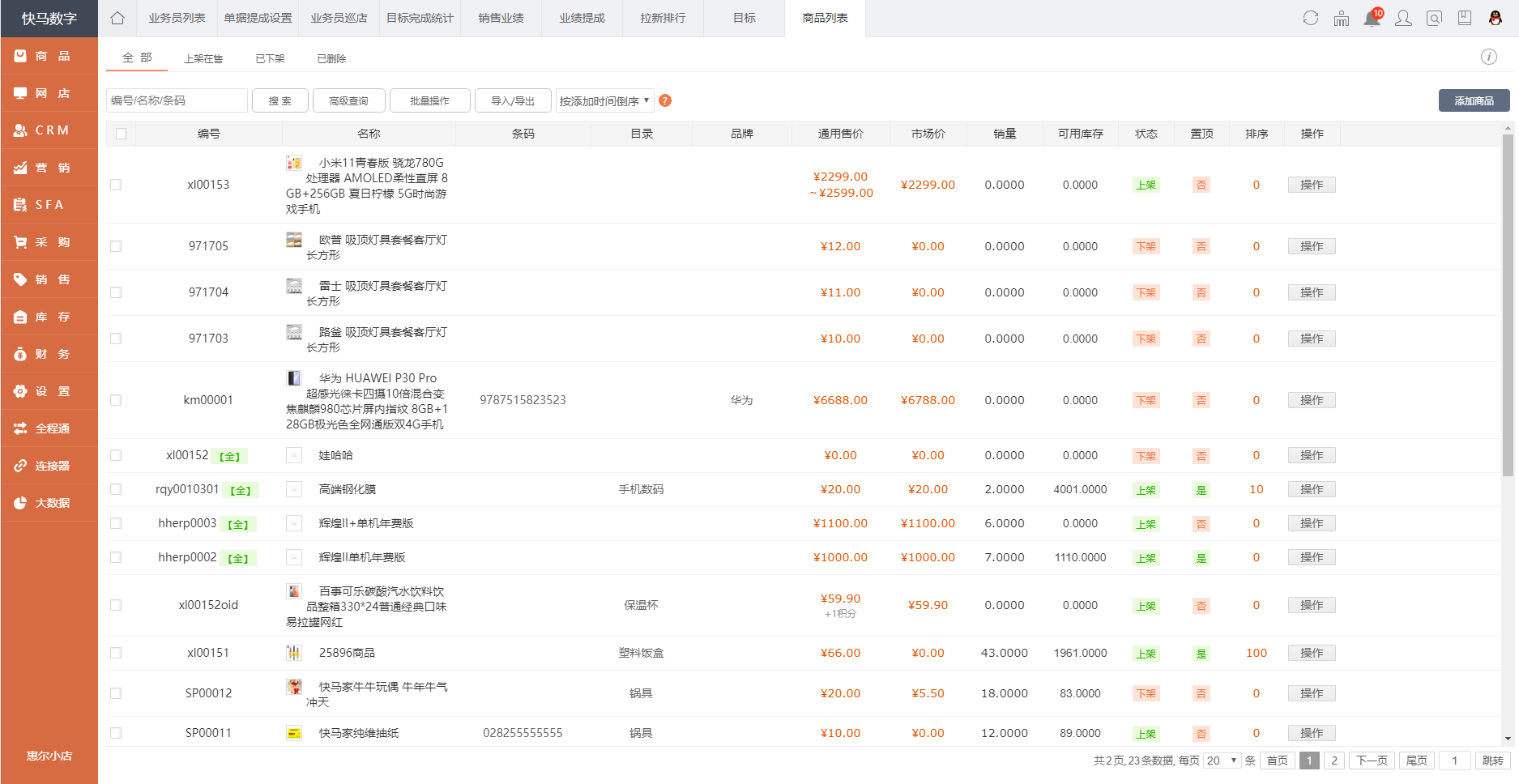The image size is (1519, 784).
Task: Open the 销售业绩 top tab
Action: pyautogui.click(x=501, y=19)
